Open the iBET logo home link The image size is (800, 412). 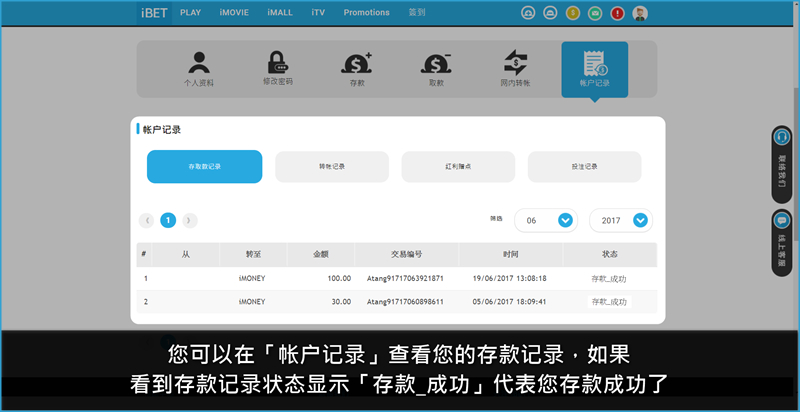(x=154, y=13)
